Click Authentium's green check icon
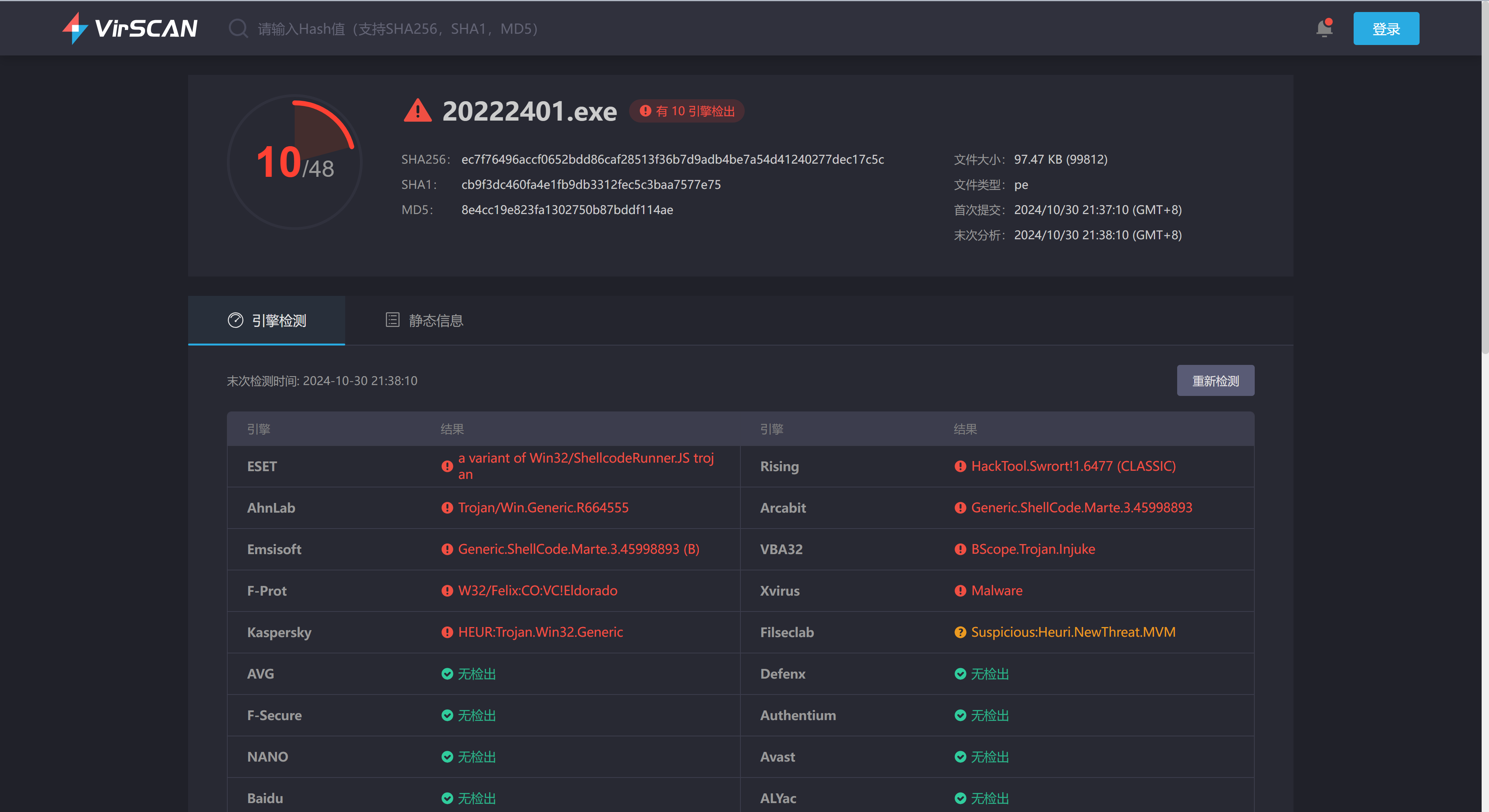 960,715
